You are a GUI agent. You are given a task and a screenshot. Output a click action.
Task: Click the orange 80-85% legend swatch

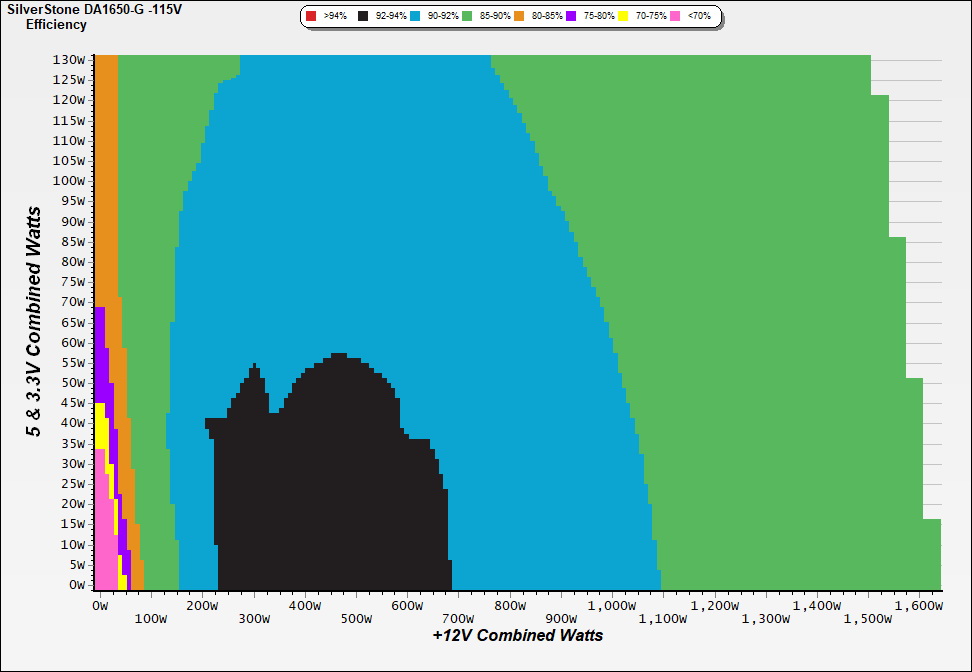tap(519, 17)
